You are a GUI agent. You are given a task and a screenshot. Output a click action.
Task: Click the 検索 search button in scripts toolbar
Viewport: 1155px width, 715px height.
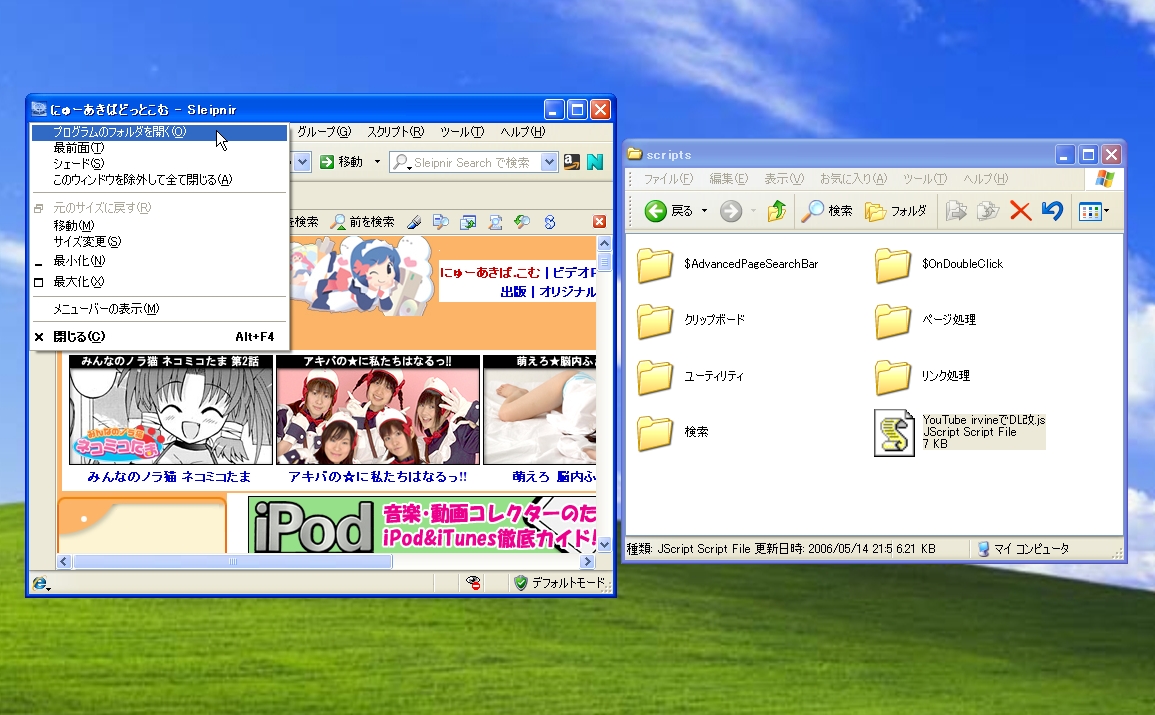click(826, 211)
